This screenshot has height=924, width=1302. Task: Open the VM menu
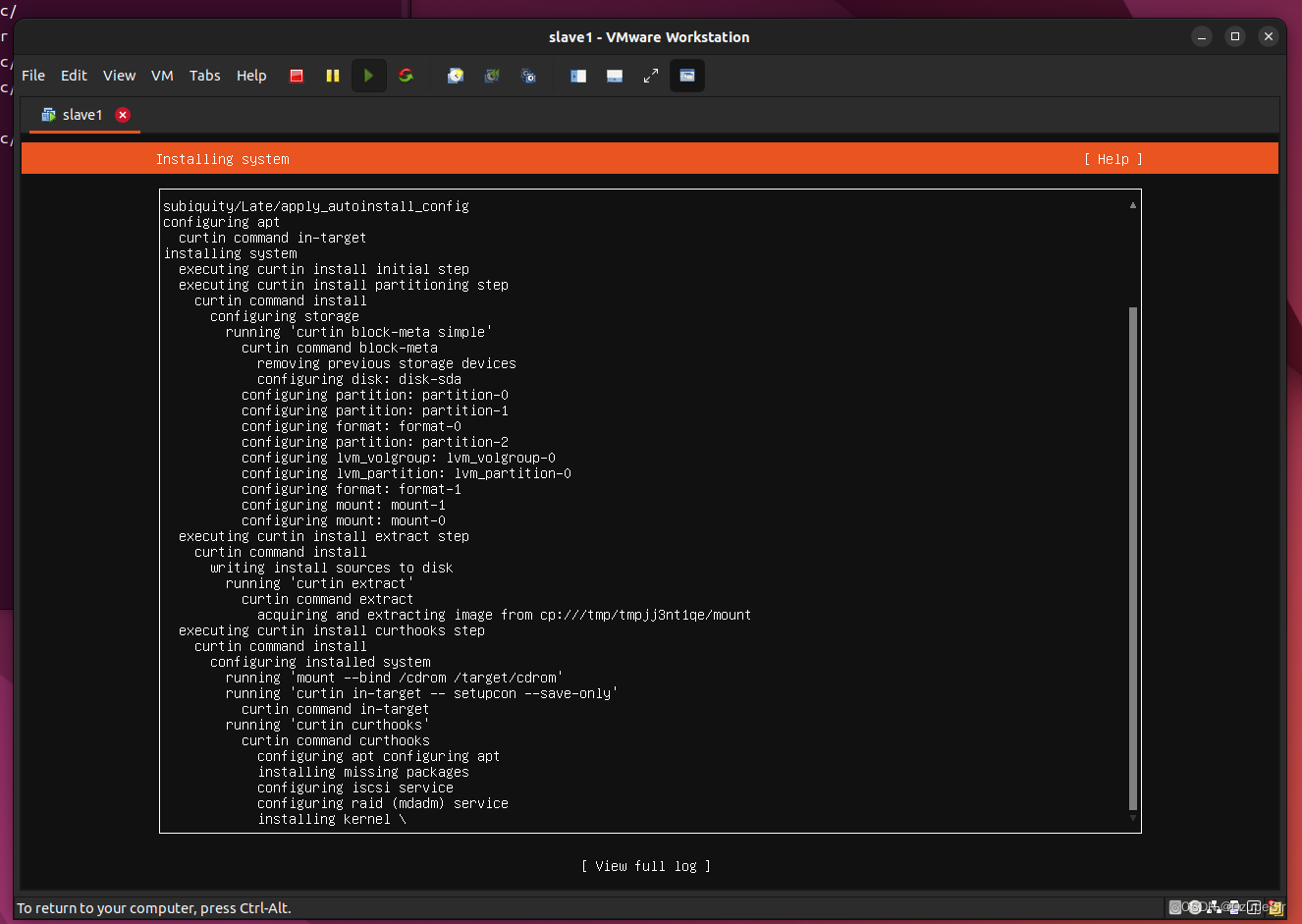click(162, 76)
